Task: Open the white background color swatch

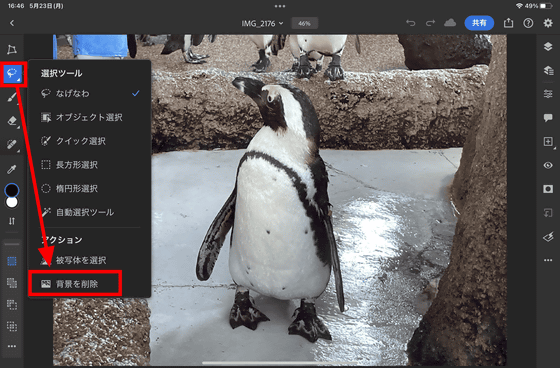Action: [12, 202]
